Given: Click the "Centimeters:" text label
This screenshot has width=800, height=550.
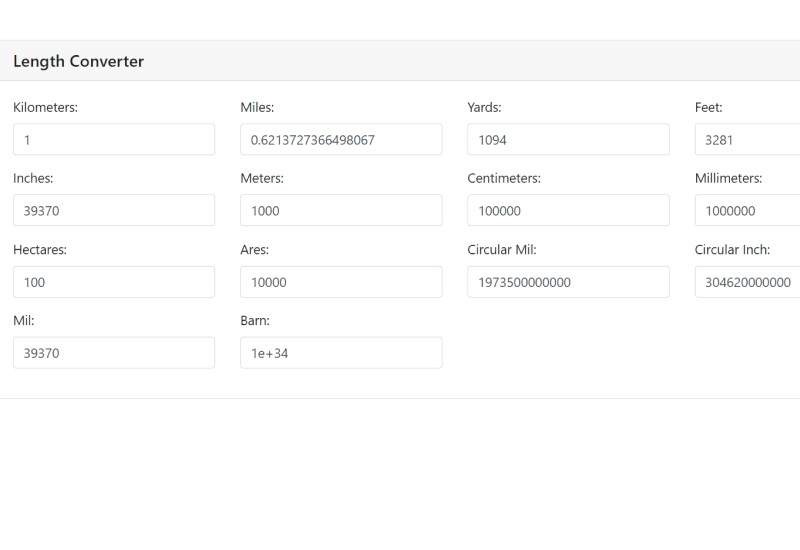Looking at the screenshot, I should point(504,178).
